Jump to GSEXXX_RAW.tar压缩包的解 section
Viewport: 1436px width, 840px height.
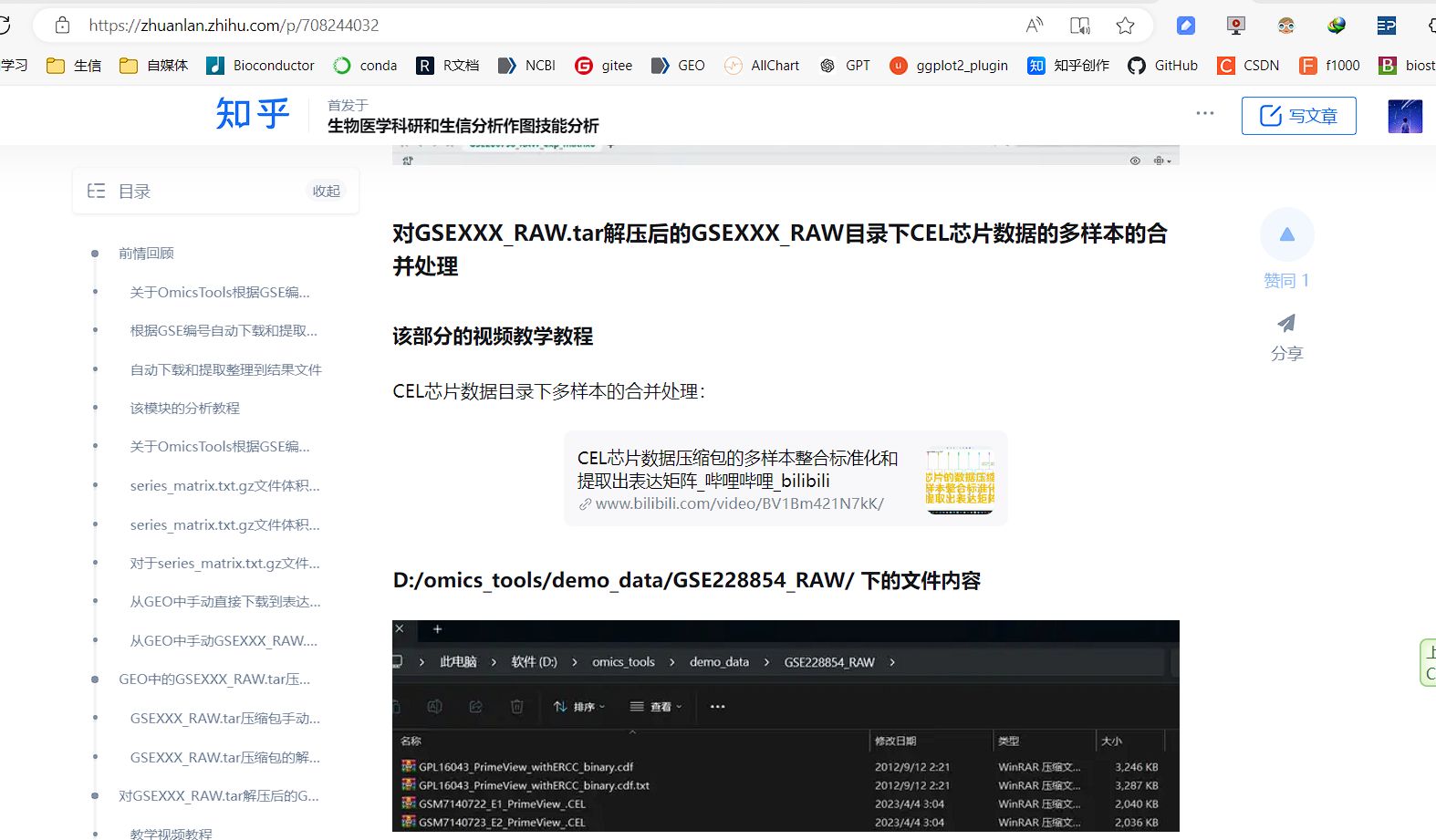(224, 758)
